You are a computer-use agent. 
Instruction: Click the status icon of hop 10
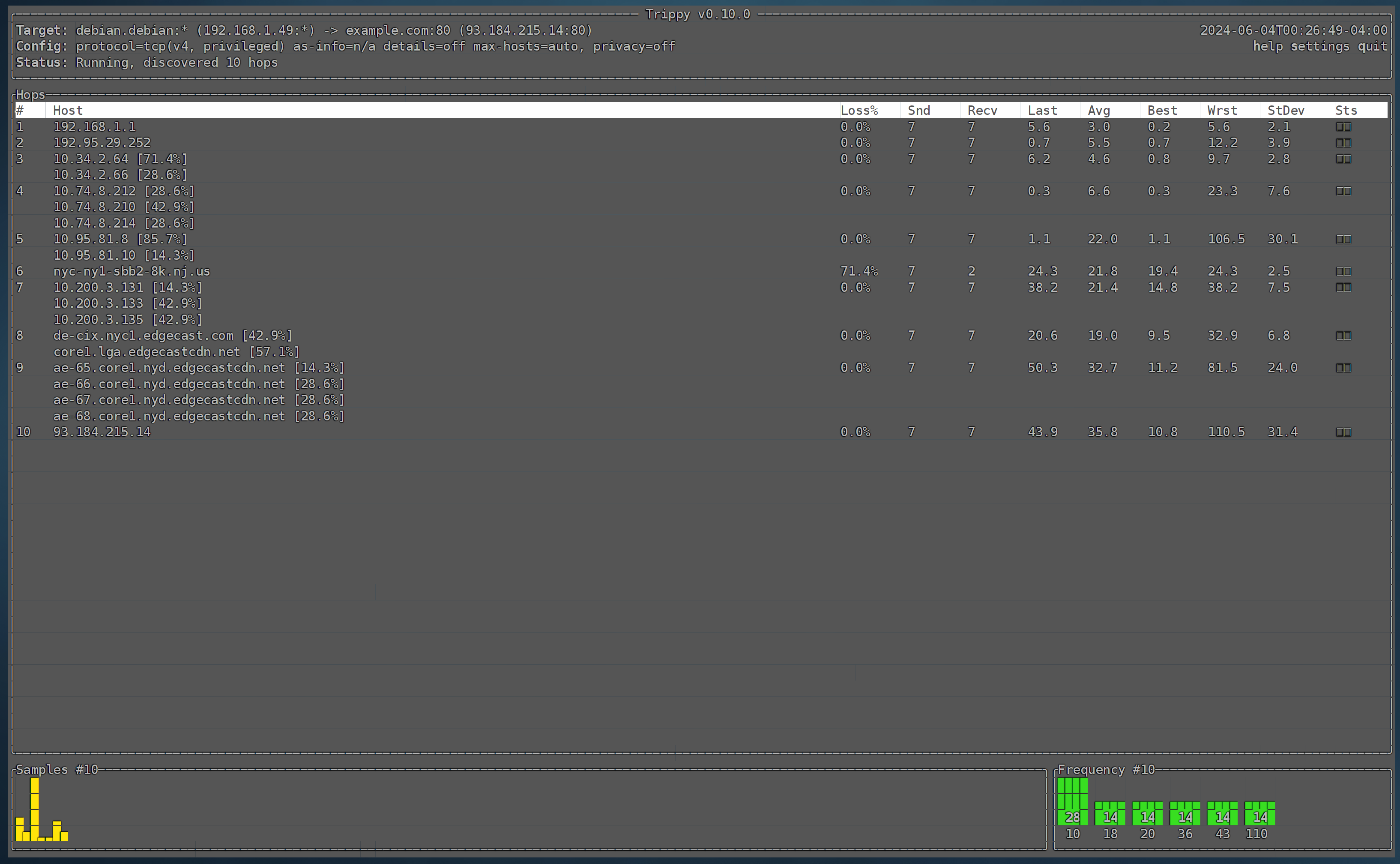point(1343,432)
